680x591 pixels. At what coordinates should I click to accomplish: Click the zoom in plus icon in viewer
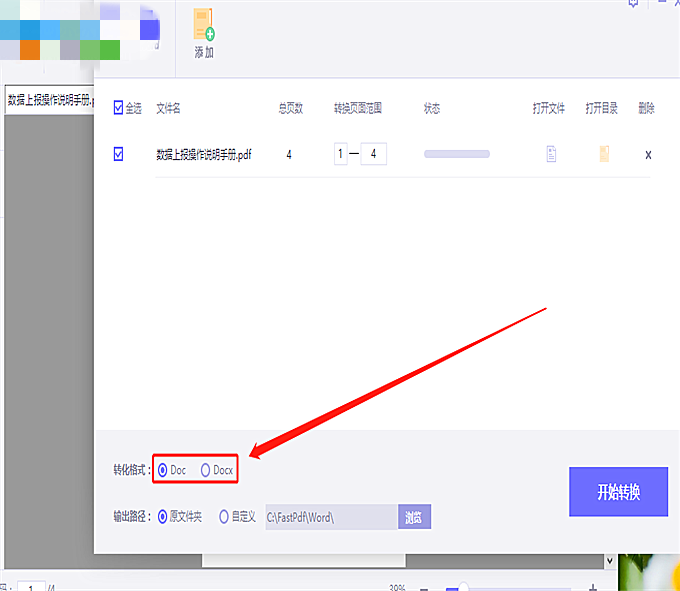pos(593,588)
